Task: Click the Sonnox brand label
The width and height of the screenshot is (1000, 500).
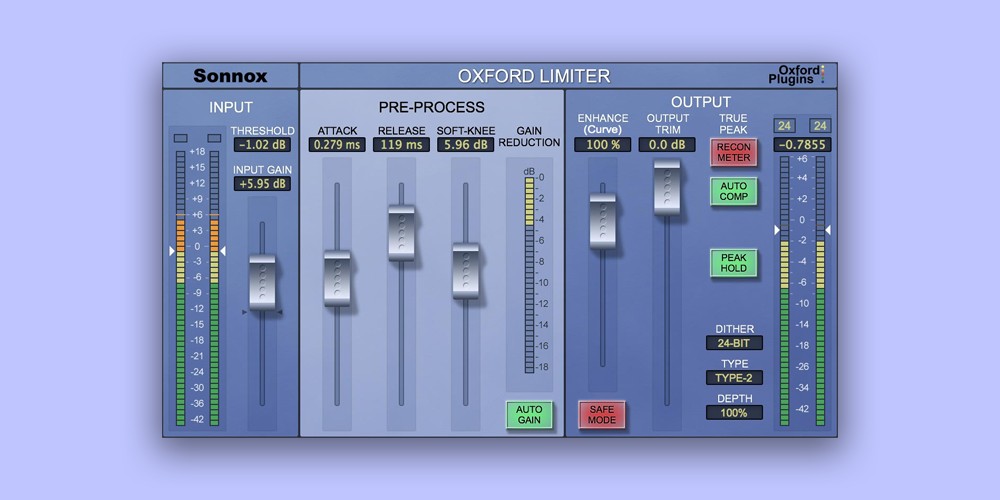Action: coord(230,76)
